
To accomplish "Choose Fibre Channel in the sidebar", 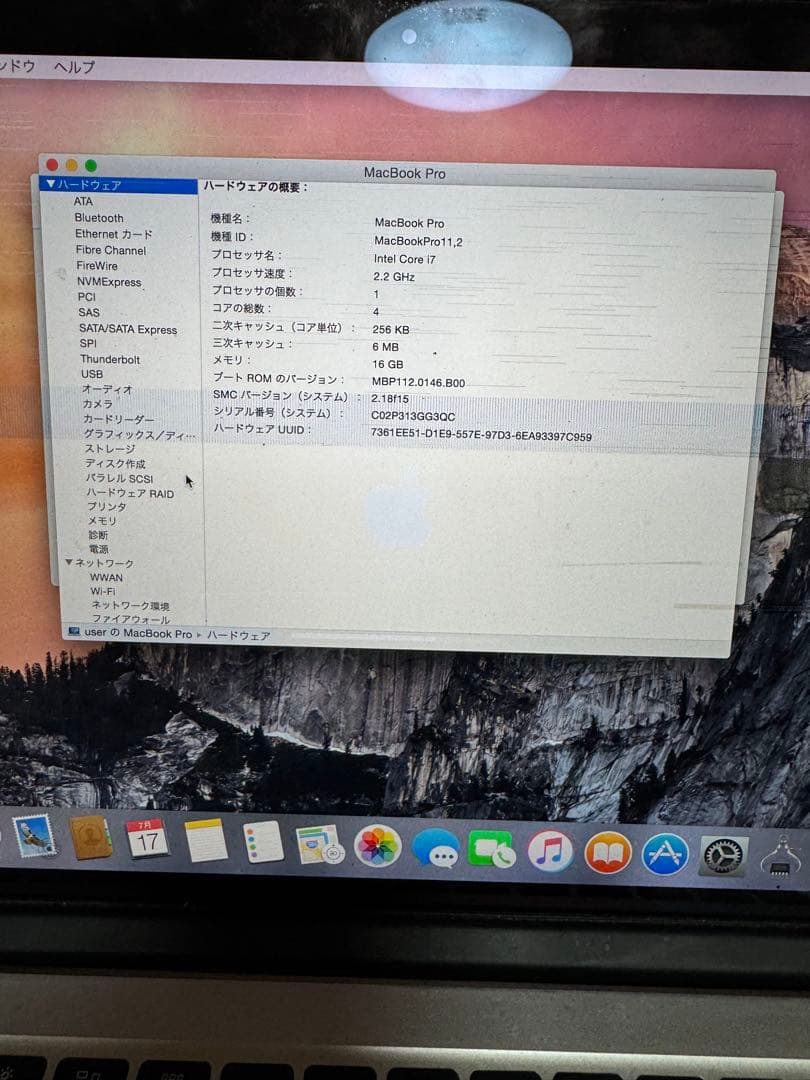I will (111, 250).
